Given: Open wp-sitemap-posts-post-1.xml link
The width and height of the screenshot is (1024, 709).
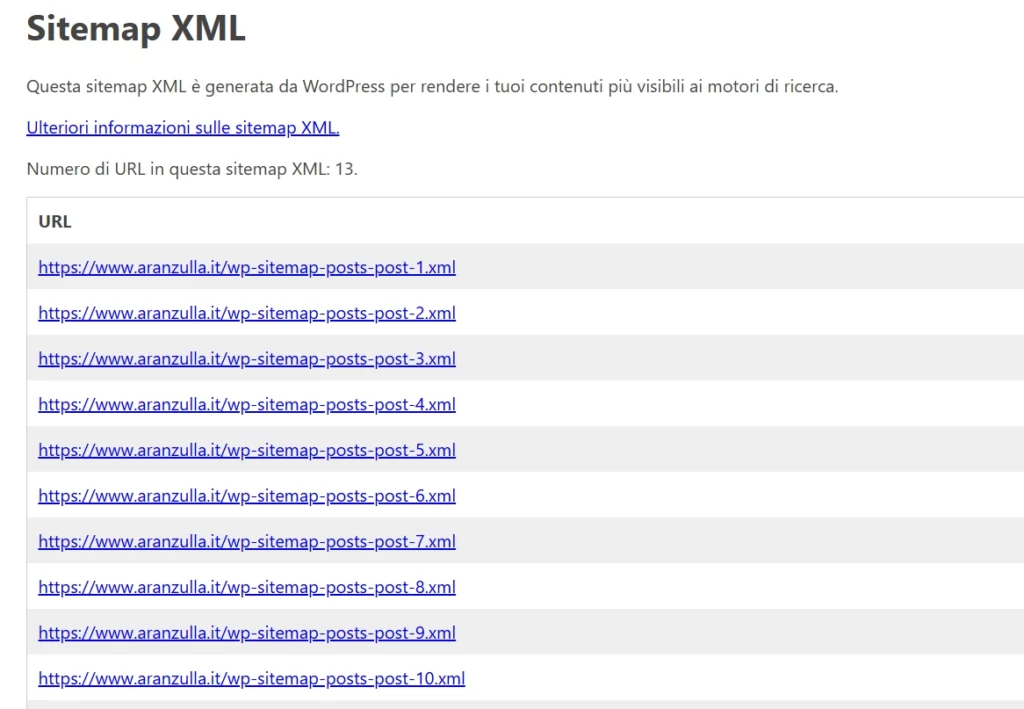Looking at the screenshot, I should tap(247, 267).
